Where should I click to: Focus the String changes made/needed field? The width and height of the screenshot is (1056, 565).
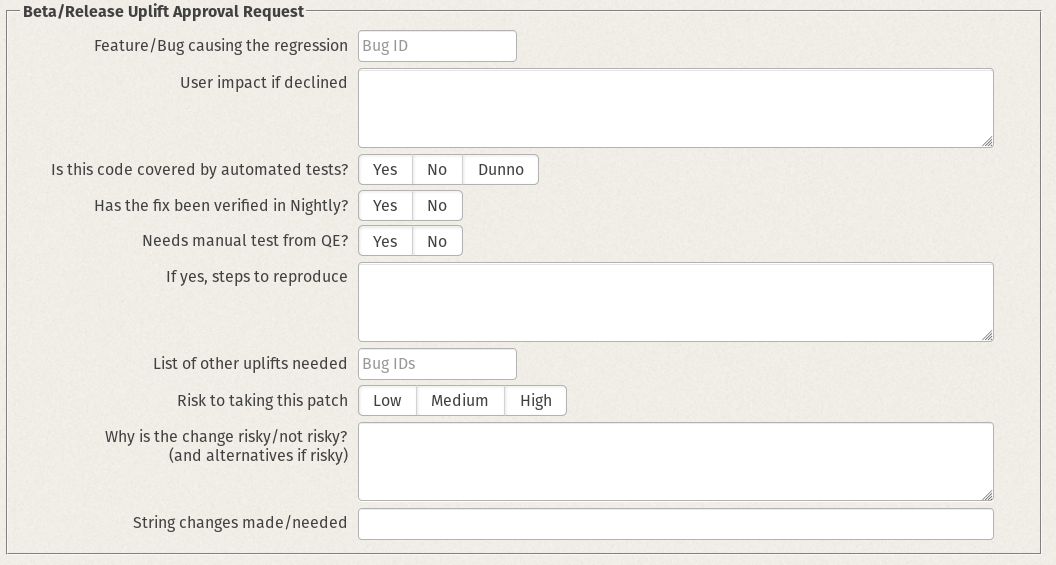[x=675, y=524]
